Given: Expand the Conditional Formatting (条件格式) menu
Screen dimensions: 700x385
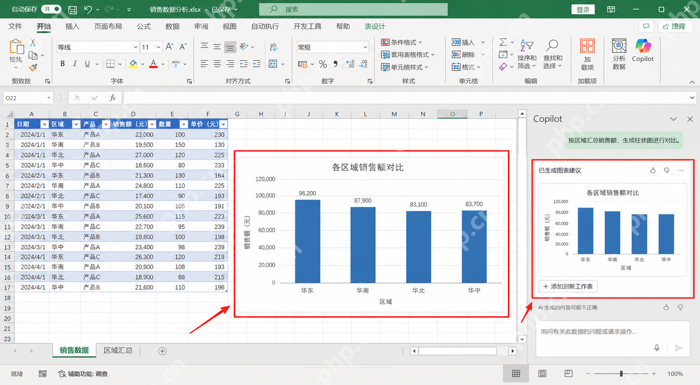Looking at the screenshot, I should tap(401, 42).
